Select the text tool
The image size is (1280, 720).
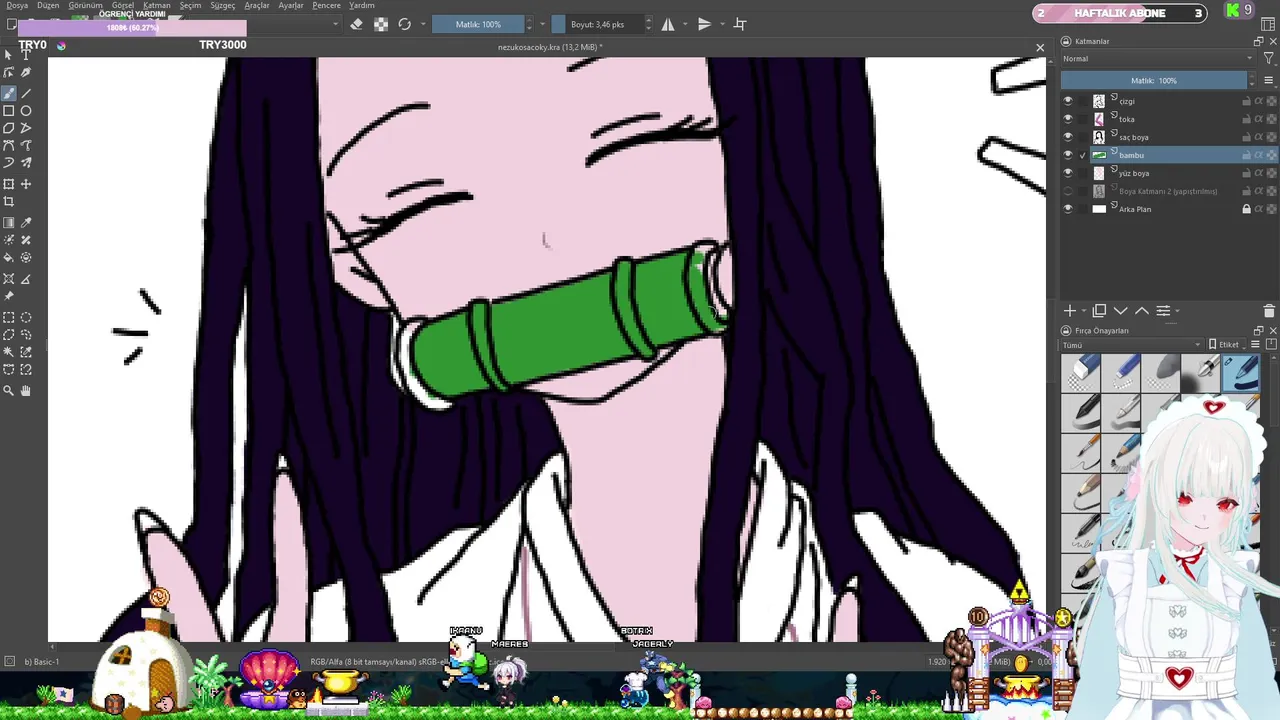point(26,54)
